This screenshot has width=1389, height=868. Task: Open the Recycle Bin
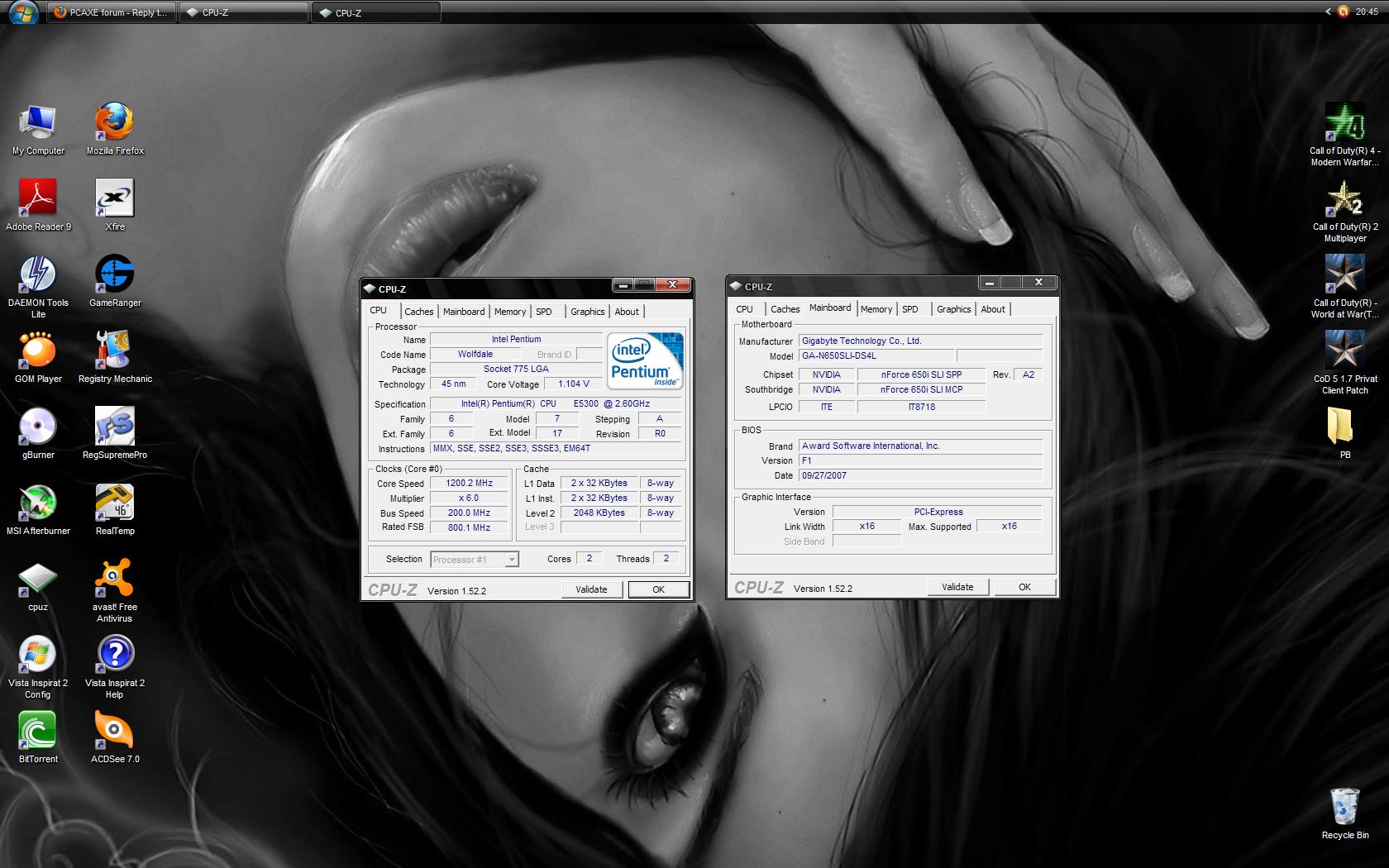click(x=1344, y=815)
